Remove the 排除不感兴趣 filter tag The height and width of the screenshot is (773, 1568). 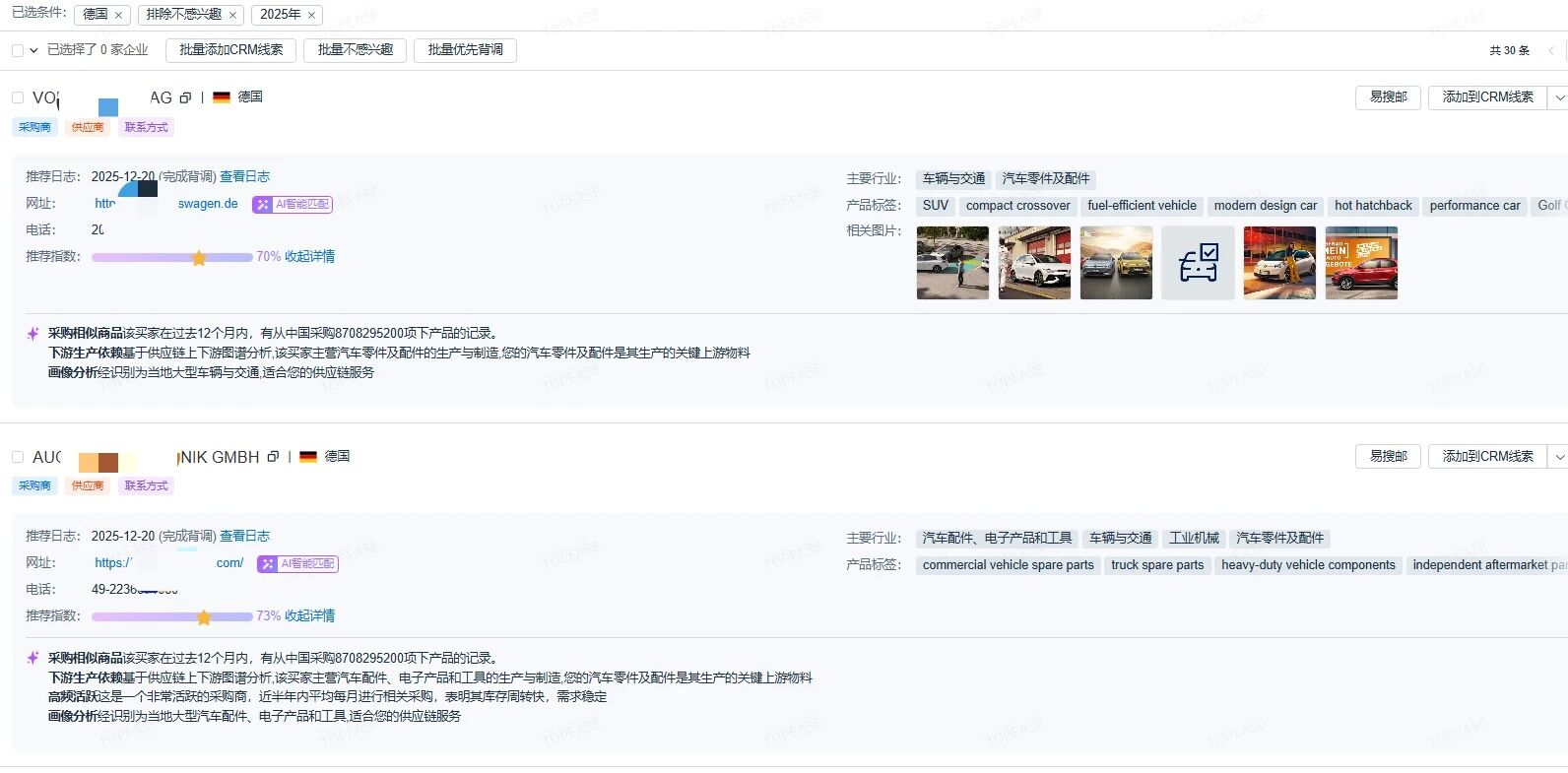(x=232, y=15)
